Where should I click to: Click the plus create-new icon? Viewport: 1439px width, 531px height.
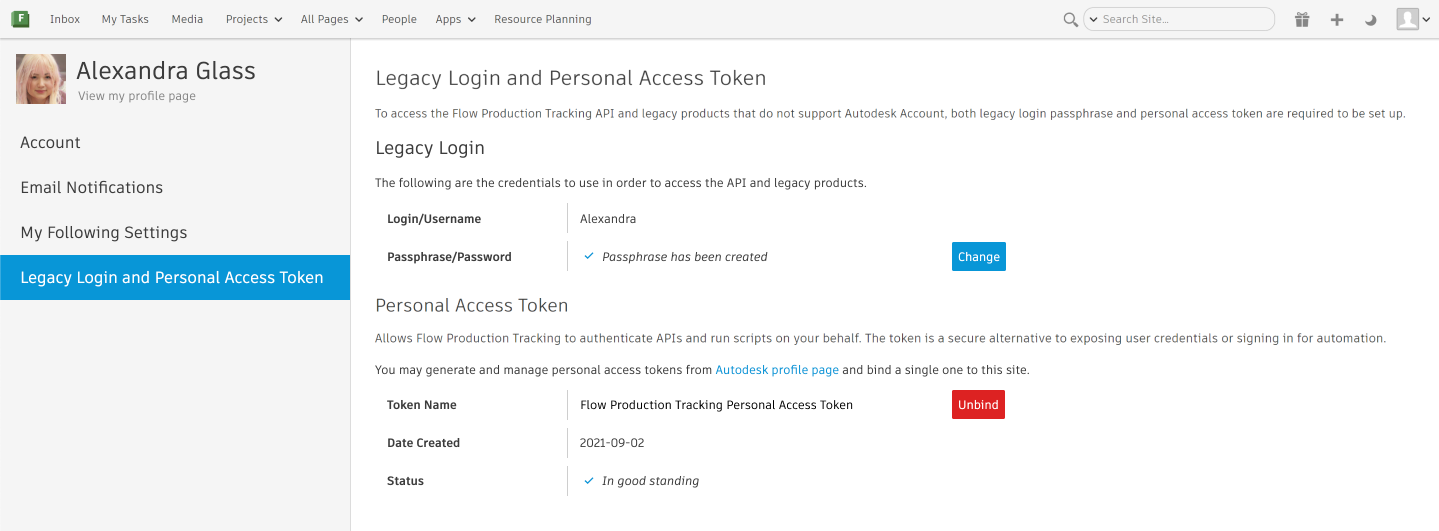pyautogui.click(x=1337, y=19)
